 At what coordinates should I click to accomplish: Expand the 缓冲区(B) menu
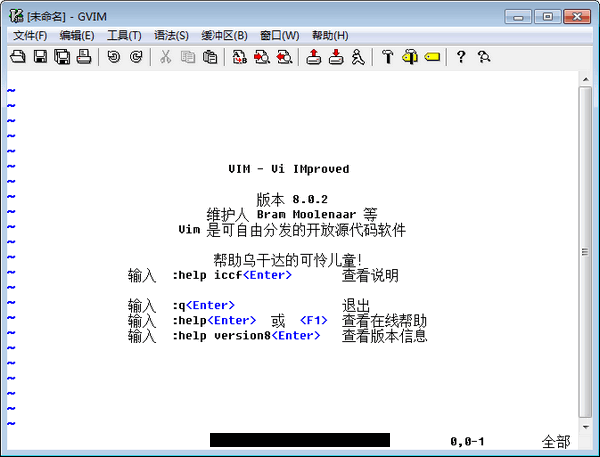[224, 35]
